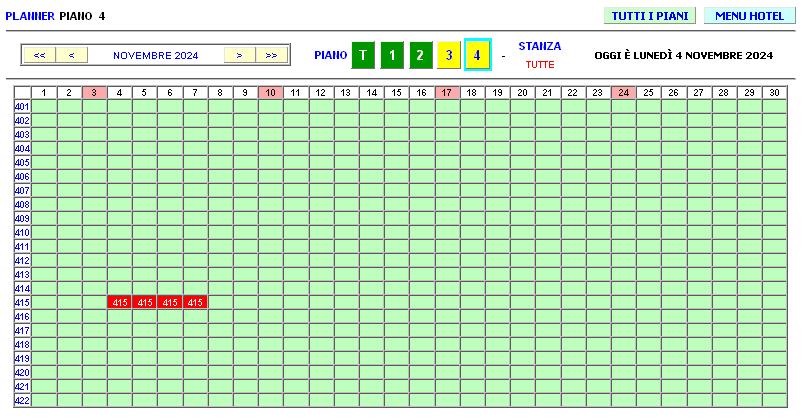This screenshot has height=419, width=801.
Task: Open room 411 row label
Action: tap(22, 246)
